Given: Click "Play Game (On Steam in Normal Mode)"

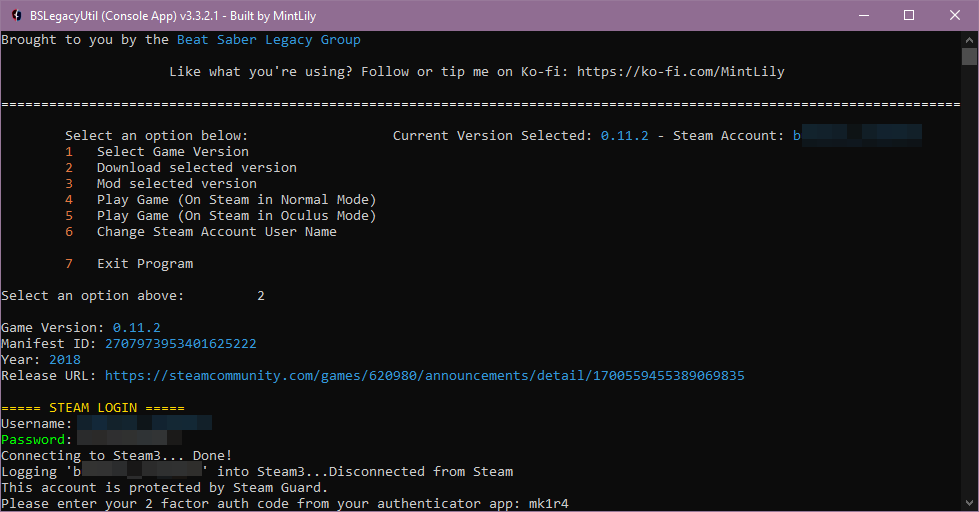Looking at the screenshot, I should [x=236, y=200].
